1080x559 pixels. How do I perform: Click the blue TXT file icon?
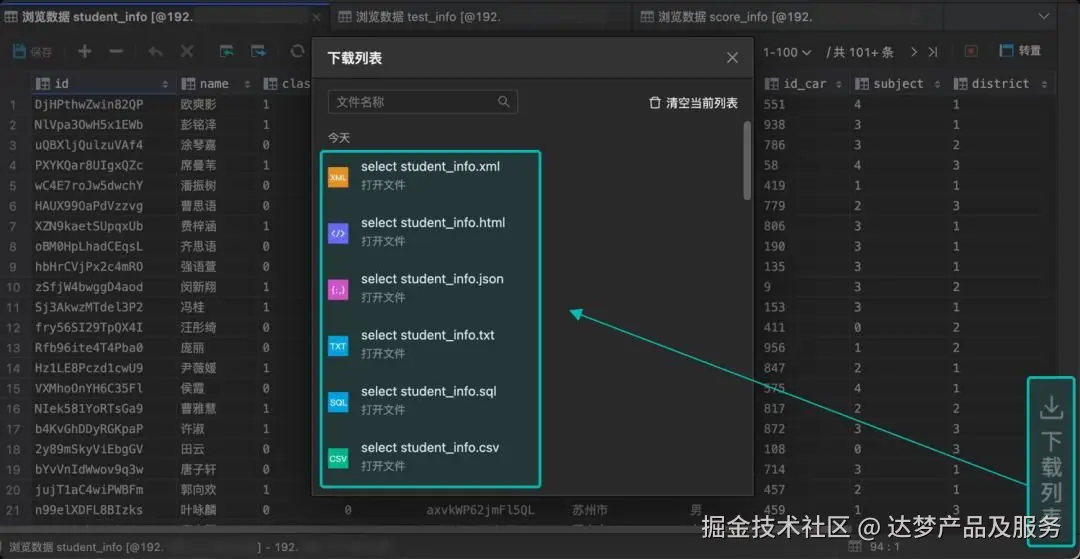(x=338, y=346)
